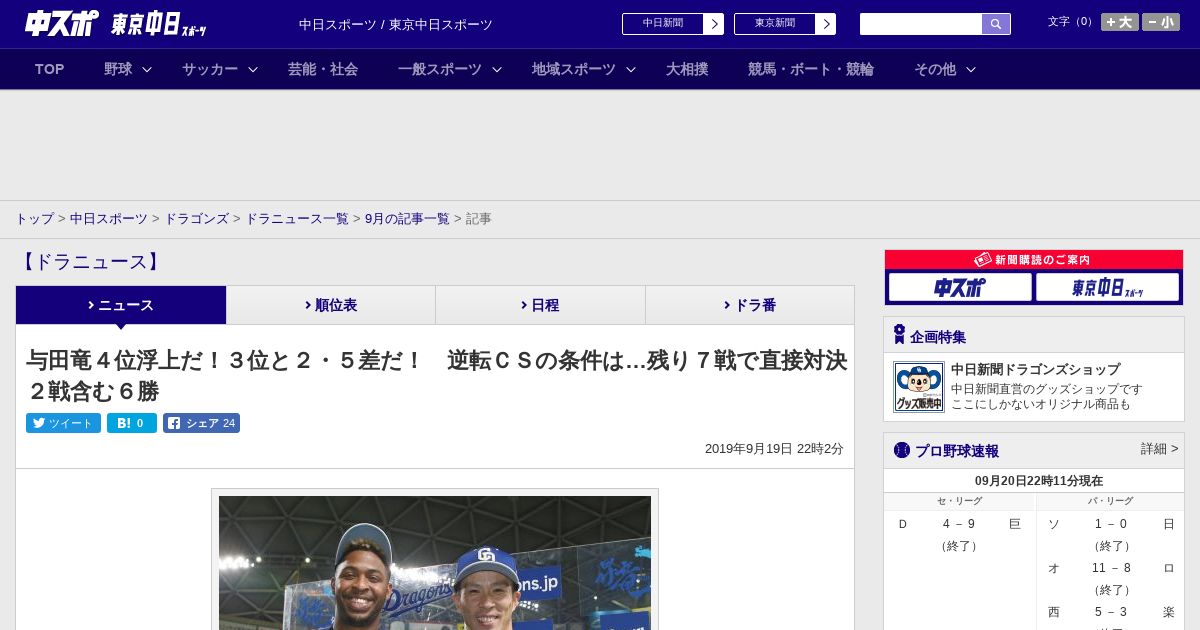1200x630 pixels.
Task: Click セ・リーグ column header
Action: coord(959,501)
